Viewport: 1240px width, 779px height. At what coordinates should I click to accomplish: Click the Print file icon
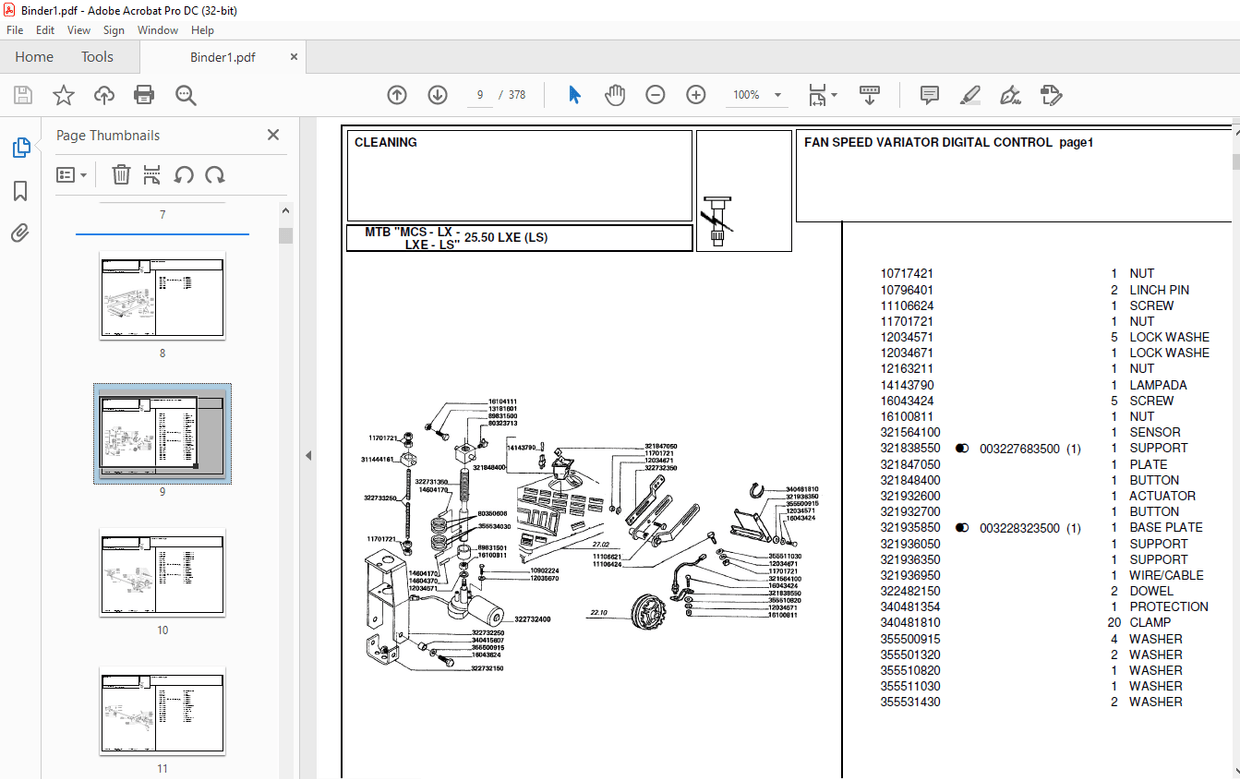pyautogui.click(x=144, y=95)
